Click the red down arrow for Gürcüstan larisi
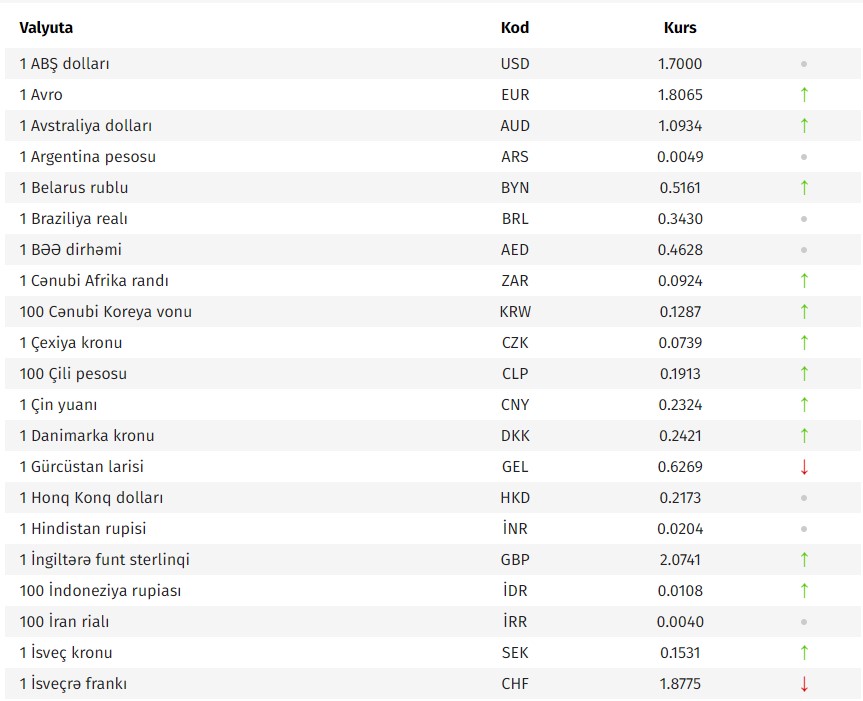This screenshot has height=701, width=863. click(804, 467)
